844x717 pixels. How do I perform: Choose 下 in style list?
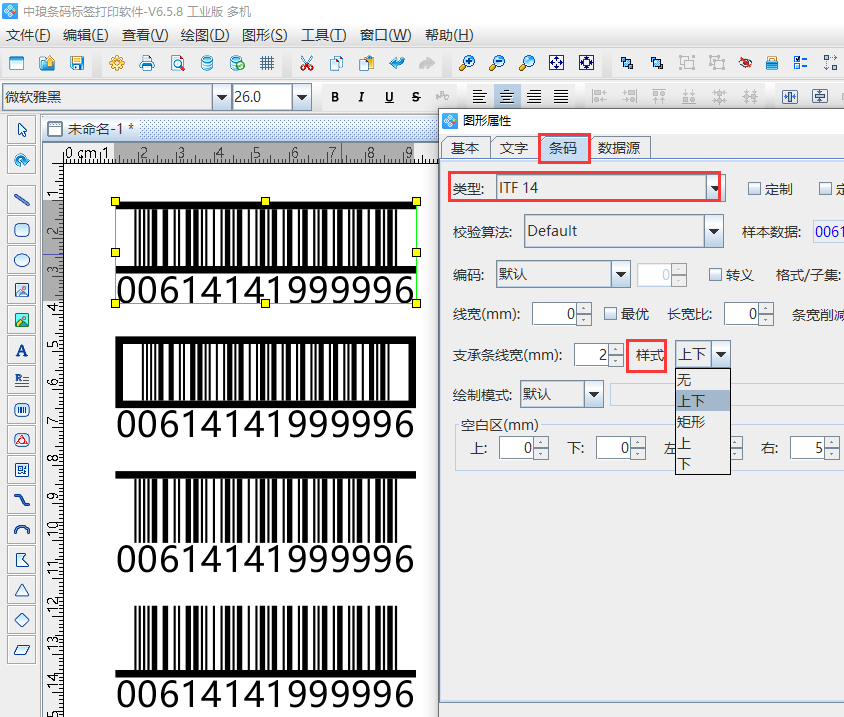click(x=702, y=463)
